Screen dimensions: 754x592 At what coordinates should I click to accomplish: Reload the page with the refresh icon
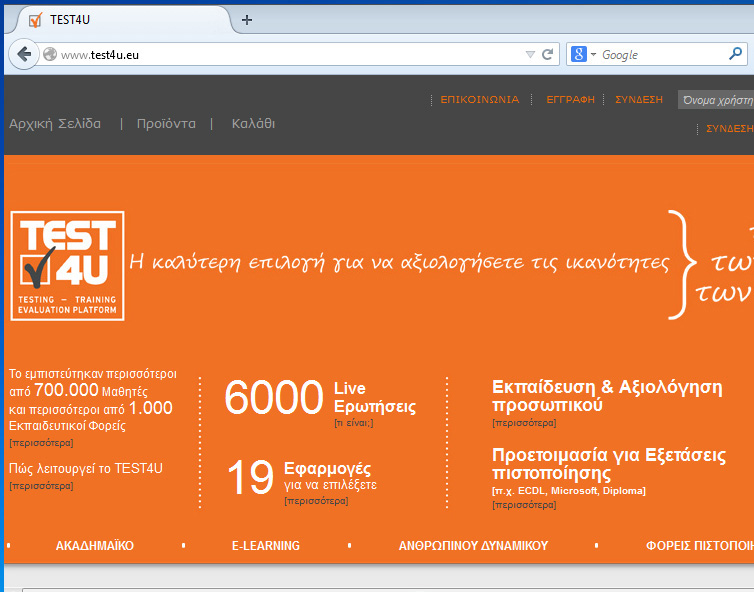click(x=547, y=54)
